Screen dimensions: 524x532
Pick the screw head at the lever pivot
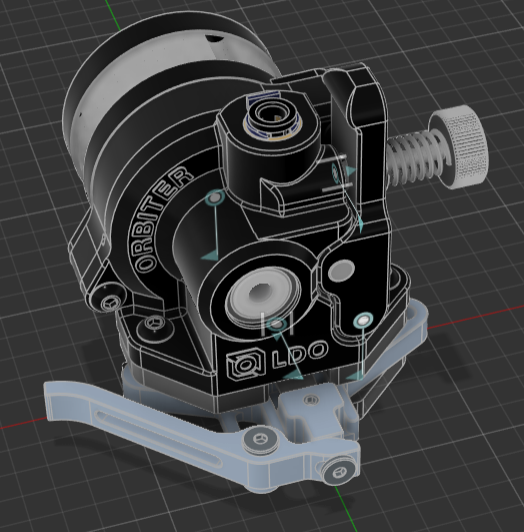coord(261,440)
